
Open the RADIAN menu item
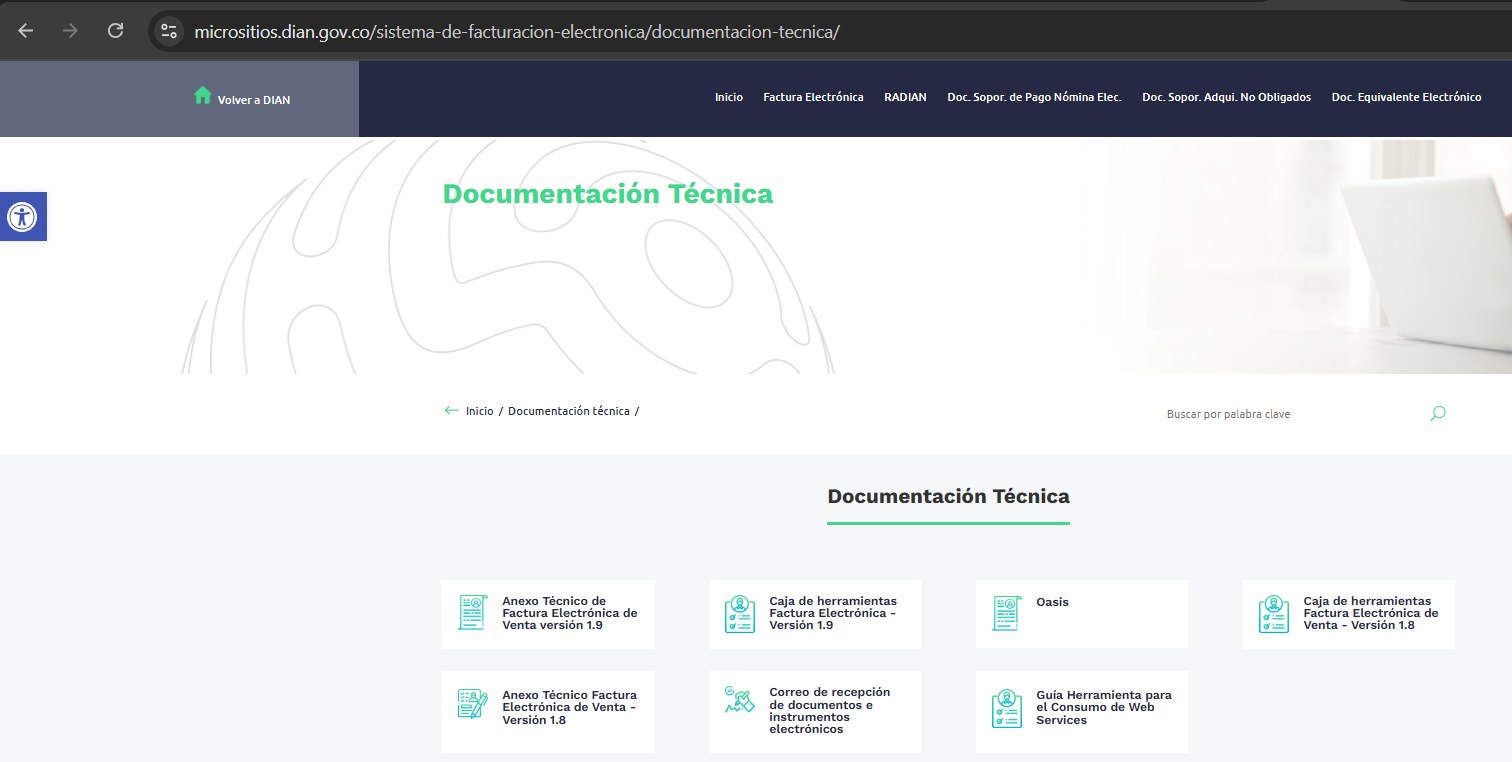pos(905,97)
